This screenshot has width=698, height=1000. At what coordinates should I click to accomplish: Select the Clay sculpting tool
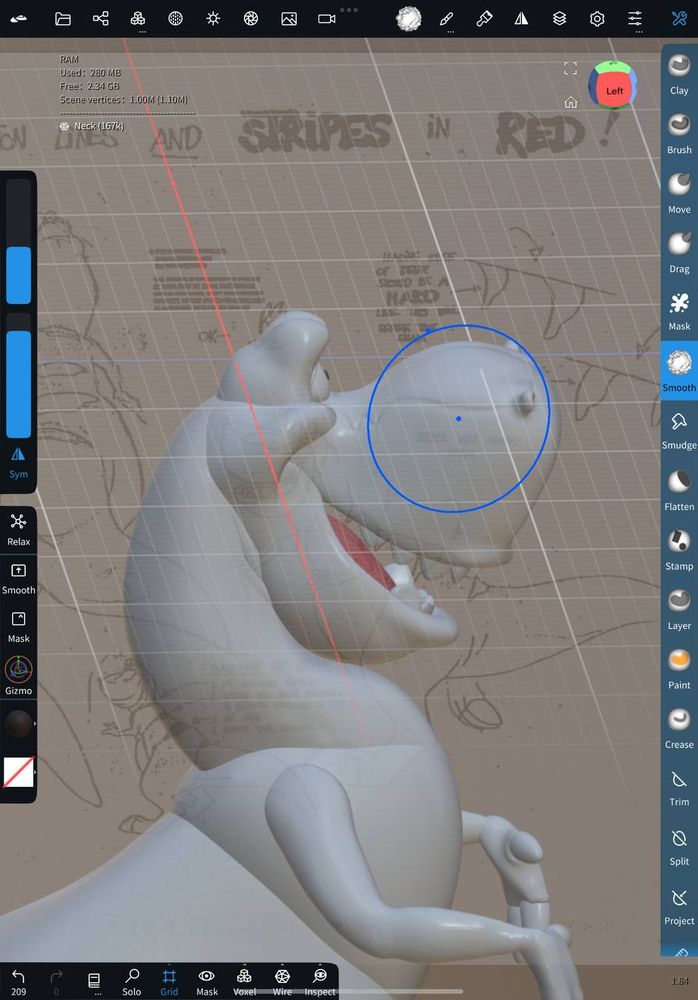(x=679, y=75)
